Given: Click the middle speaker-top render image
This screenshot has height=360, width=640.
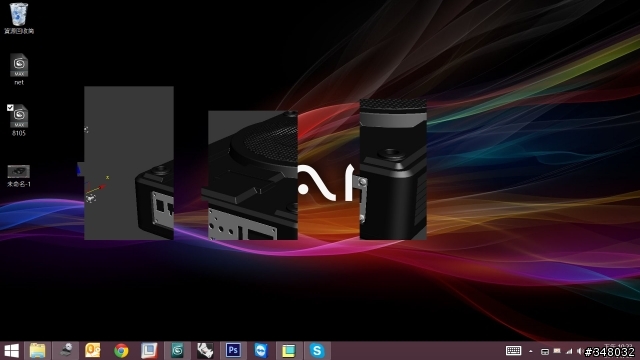Looking at the screenshot, I should 253,175.
